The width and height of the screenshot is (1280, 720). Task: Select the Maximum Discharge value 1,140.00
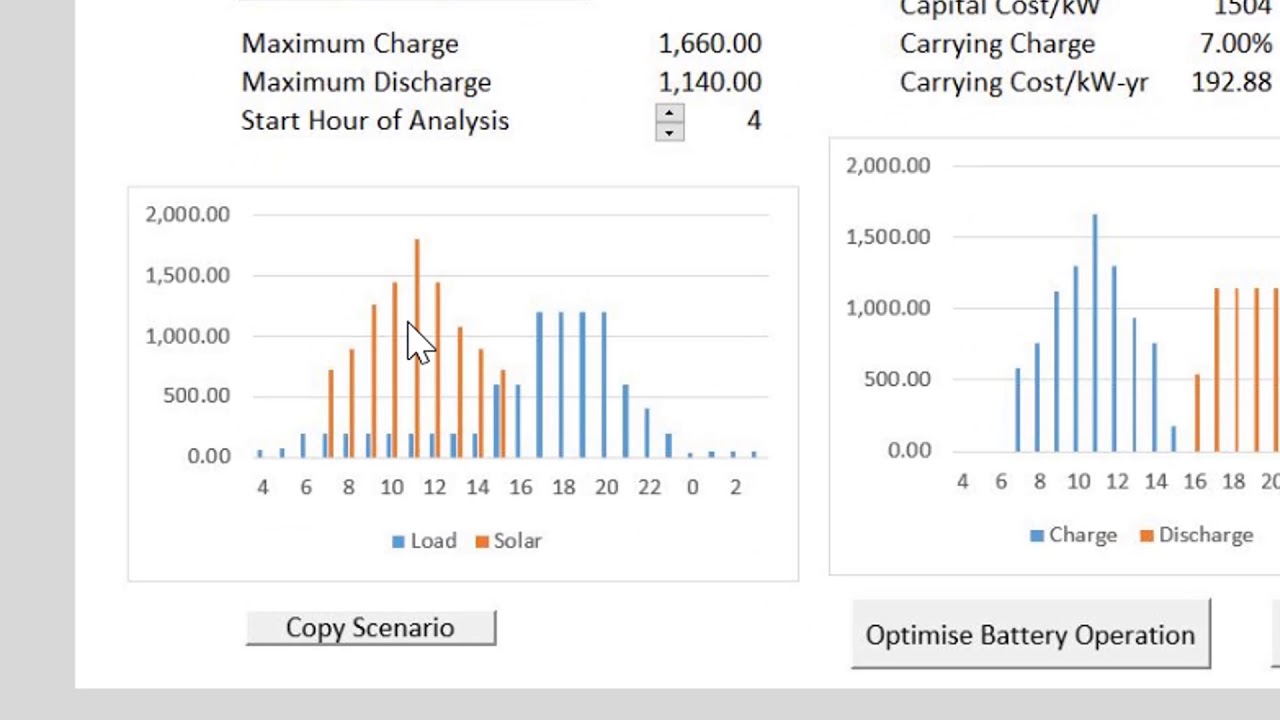coord(710,82)
